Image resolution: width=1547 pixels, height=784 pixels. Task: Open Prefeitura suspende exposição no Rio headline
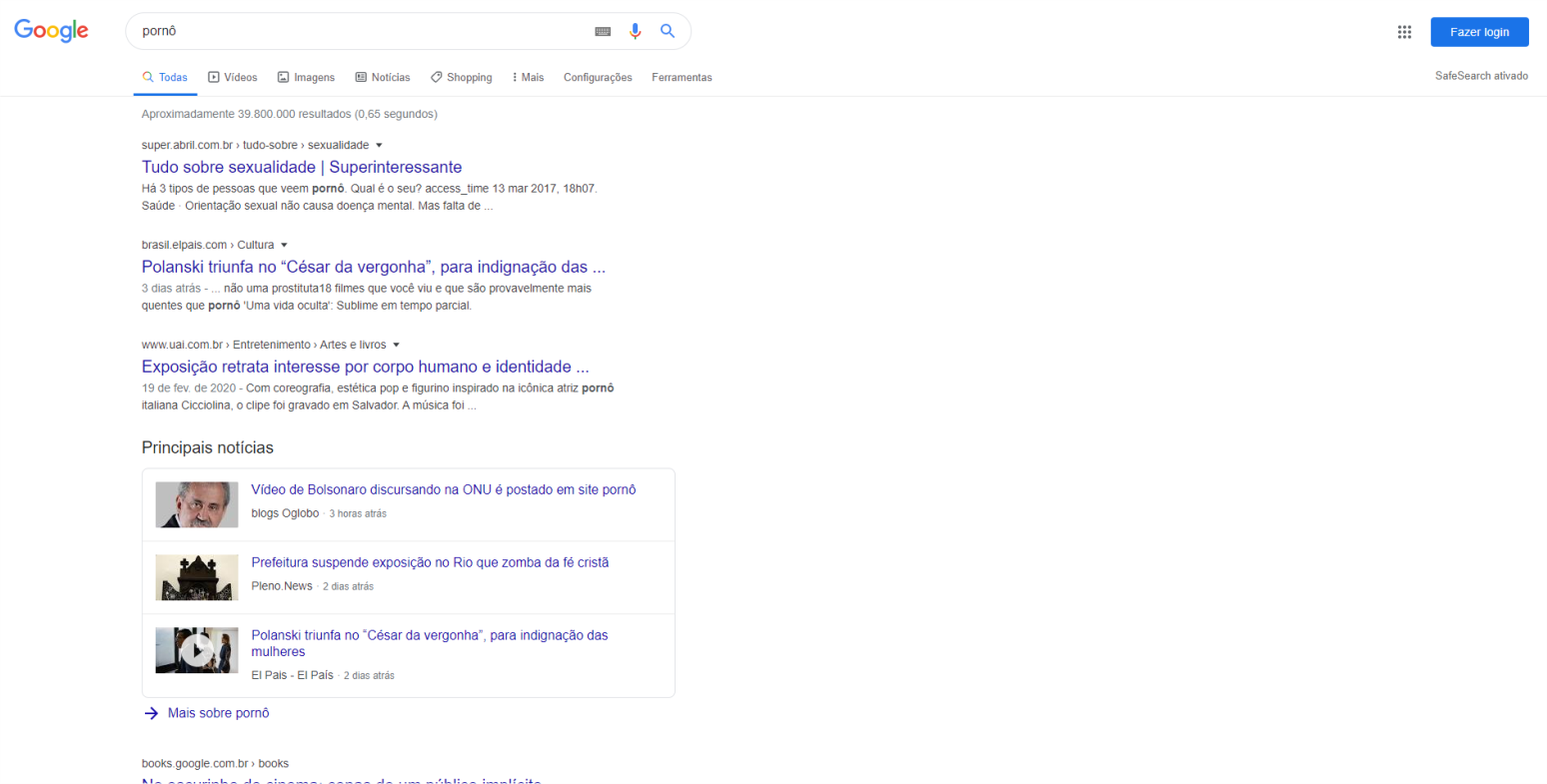[430, 562]
